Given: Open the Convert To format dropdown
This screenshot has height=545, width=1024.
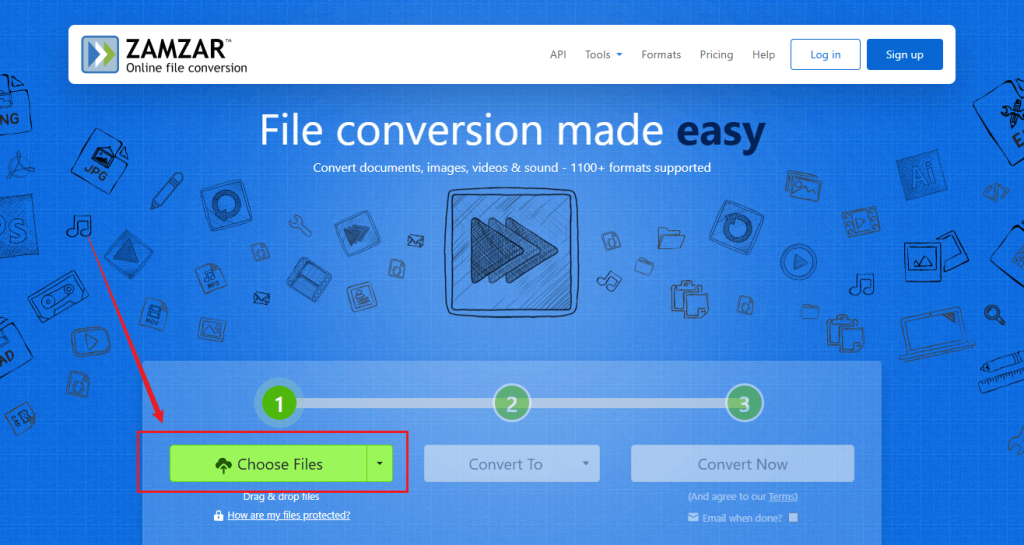Looking at the screenshot, I should click(x=512, y=464).
